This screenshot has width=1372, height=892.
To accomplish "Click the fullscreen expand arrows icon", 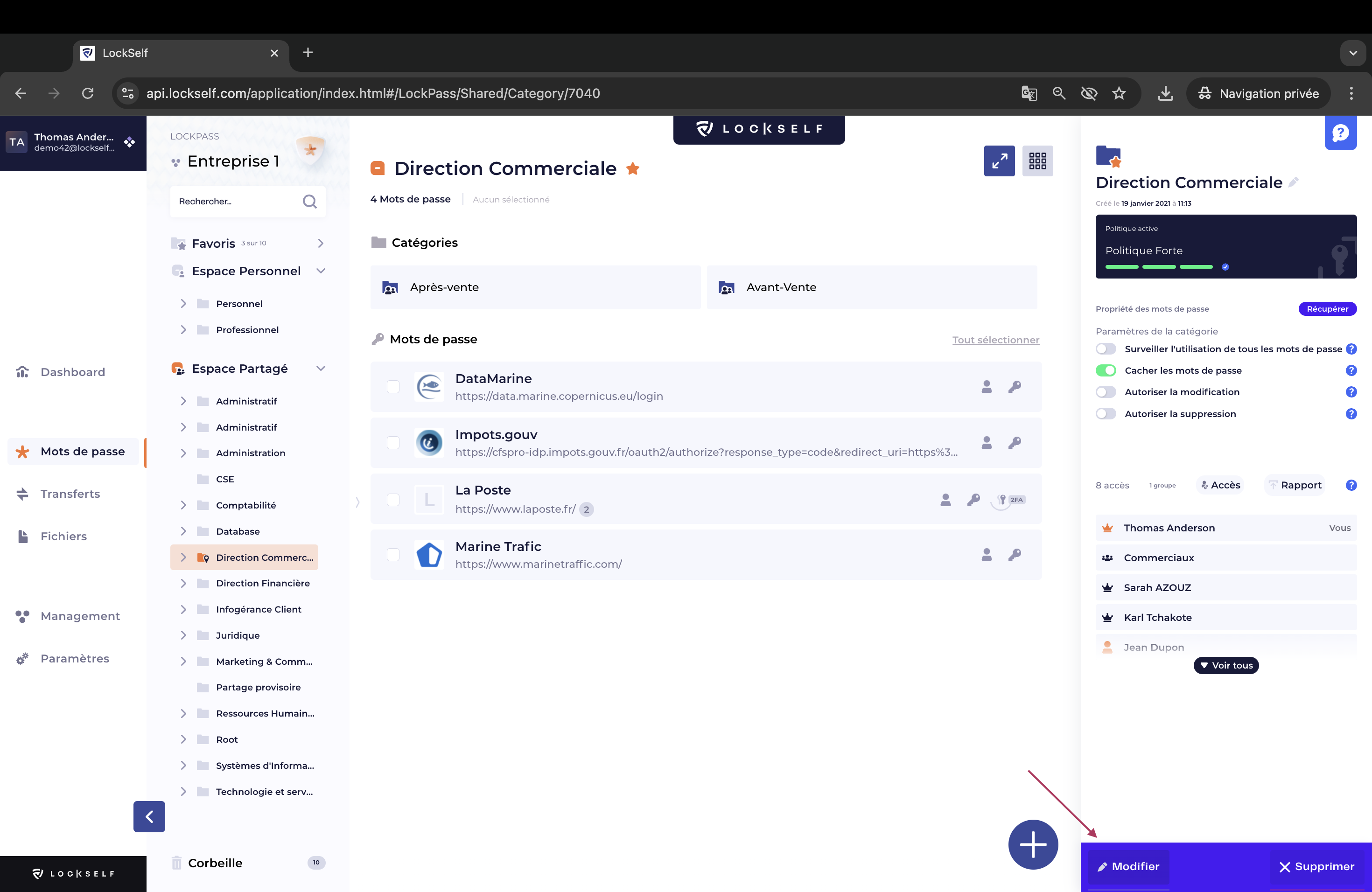I will coord(999,161).
